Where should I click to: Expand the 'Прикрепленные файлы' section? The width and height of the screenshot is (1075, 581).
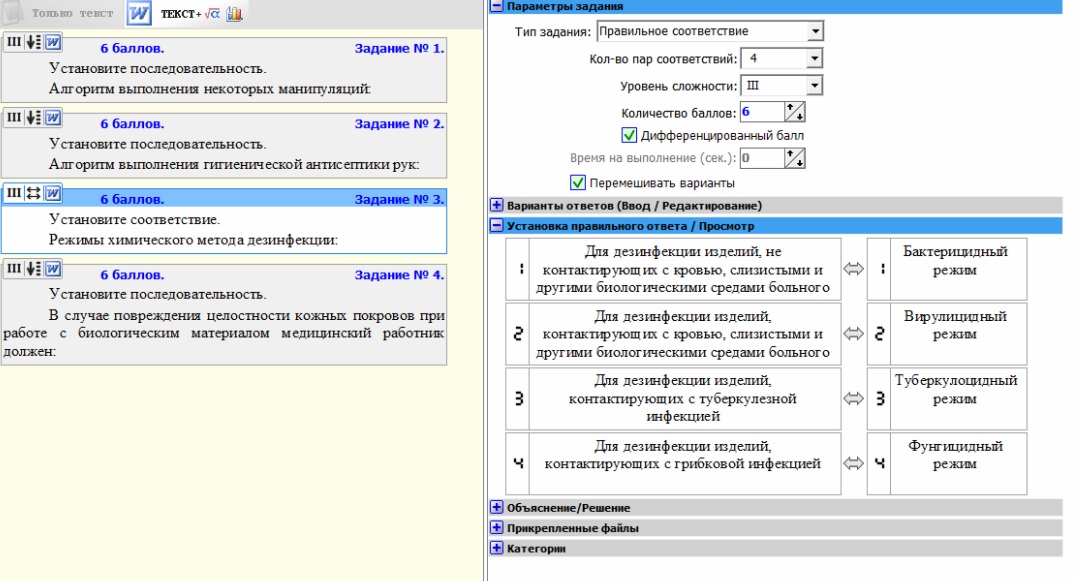(x=496, y=527)
